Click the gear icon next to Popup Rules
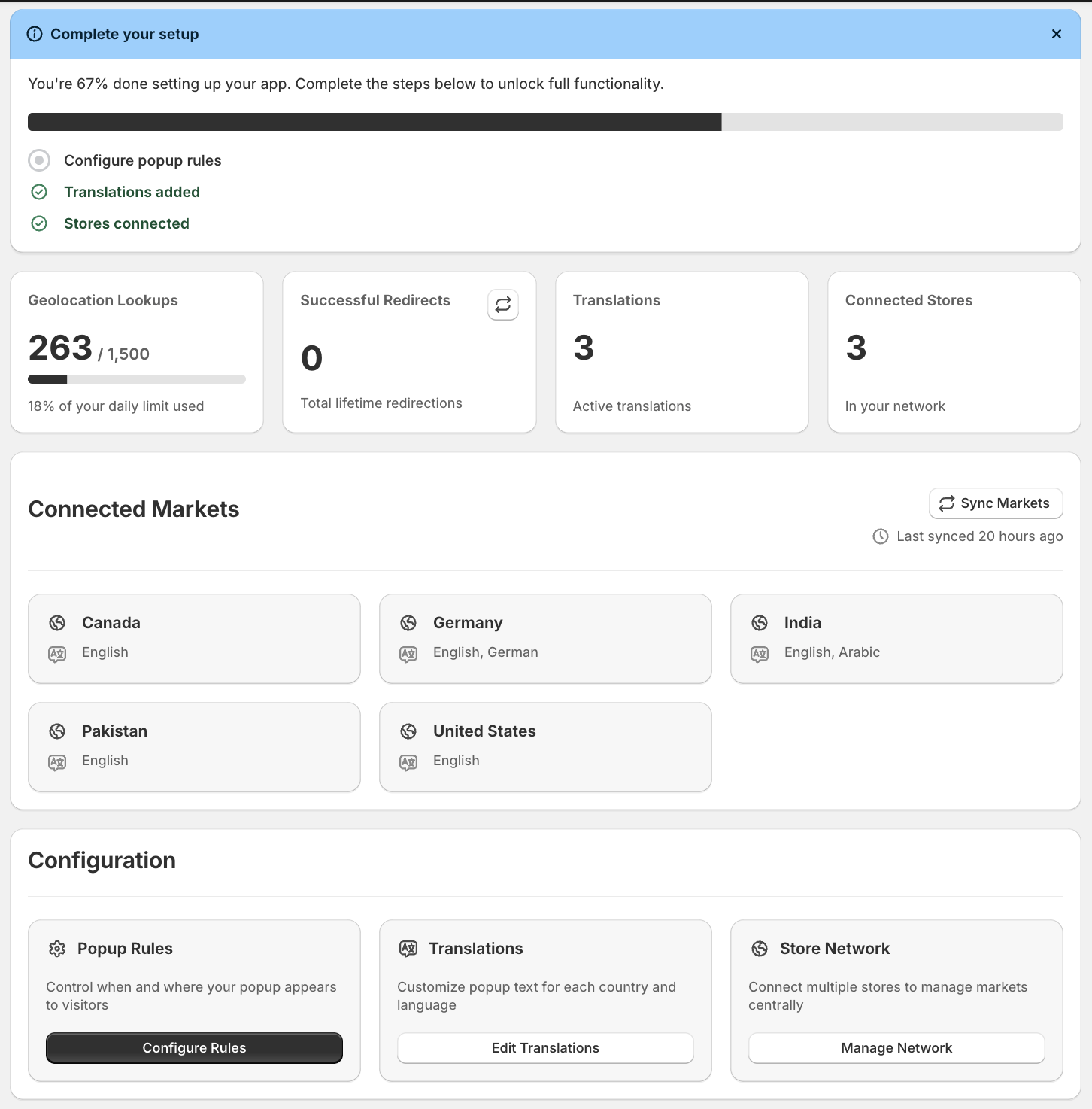 click(x=57, y=949)
